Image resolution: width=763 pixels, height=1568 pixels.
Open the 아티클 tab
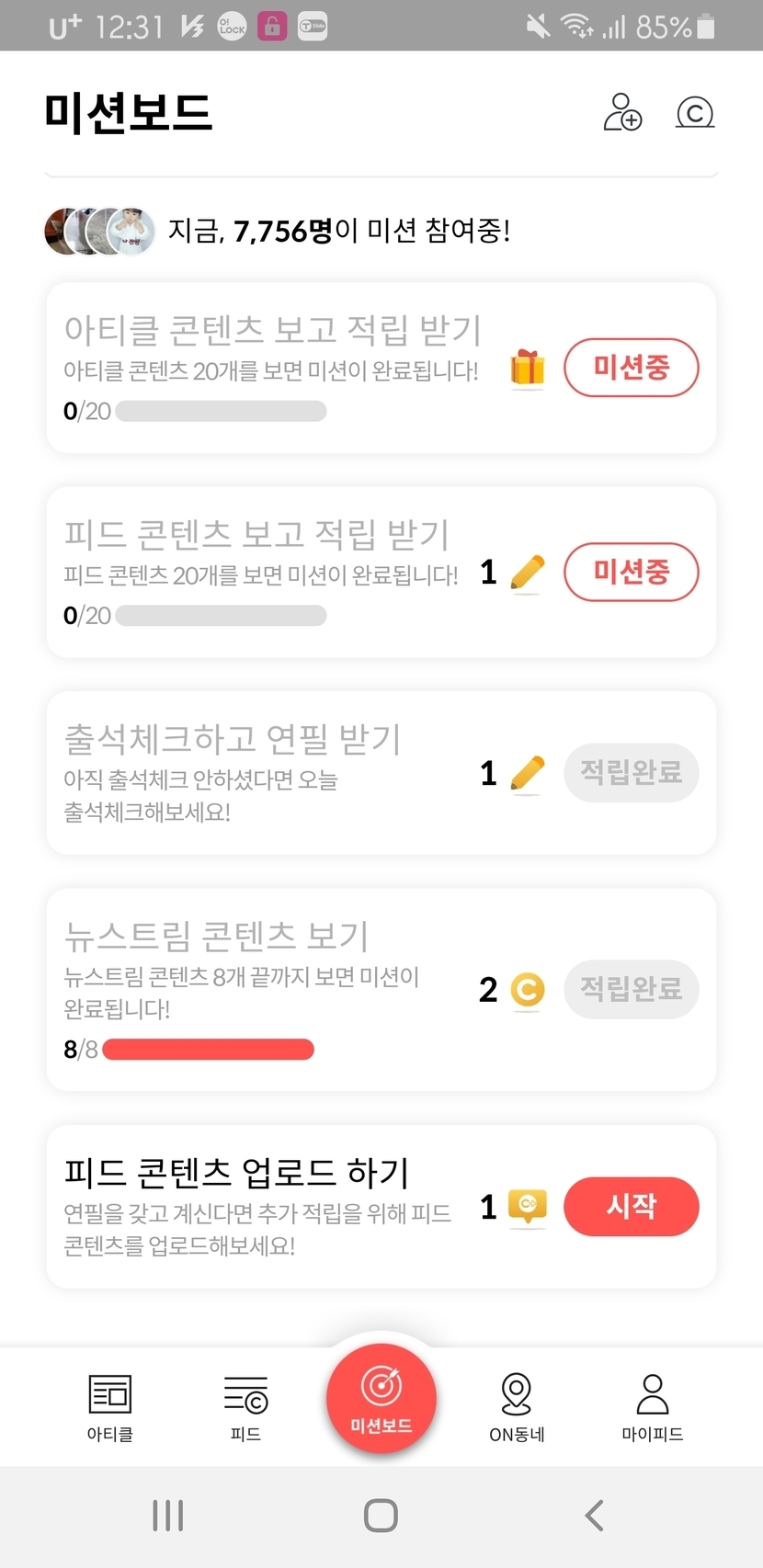110,1406
